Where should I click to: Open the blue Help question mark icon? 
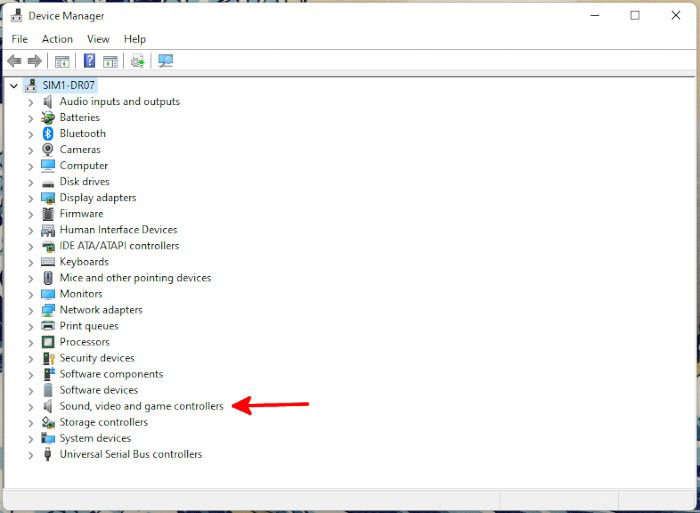(x=89, y=61)
